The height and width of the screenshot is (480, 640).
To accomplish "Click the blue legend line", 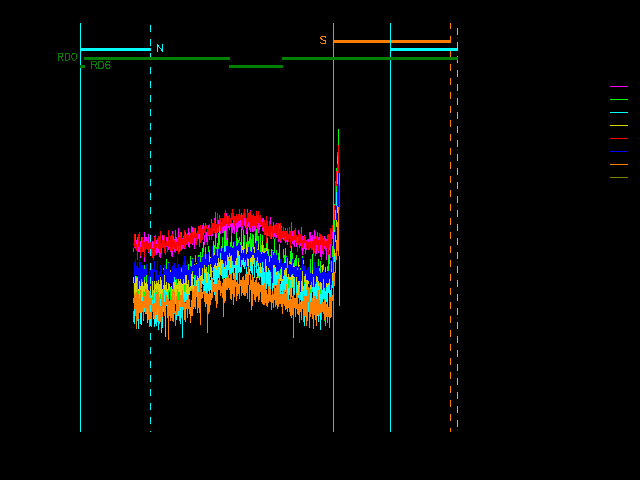I will click(619, 152).
